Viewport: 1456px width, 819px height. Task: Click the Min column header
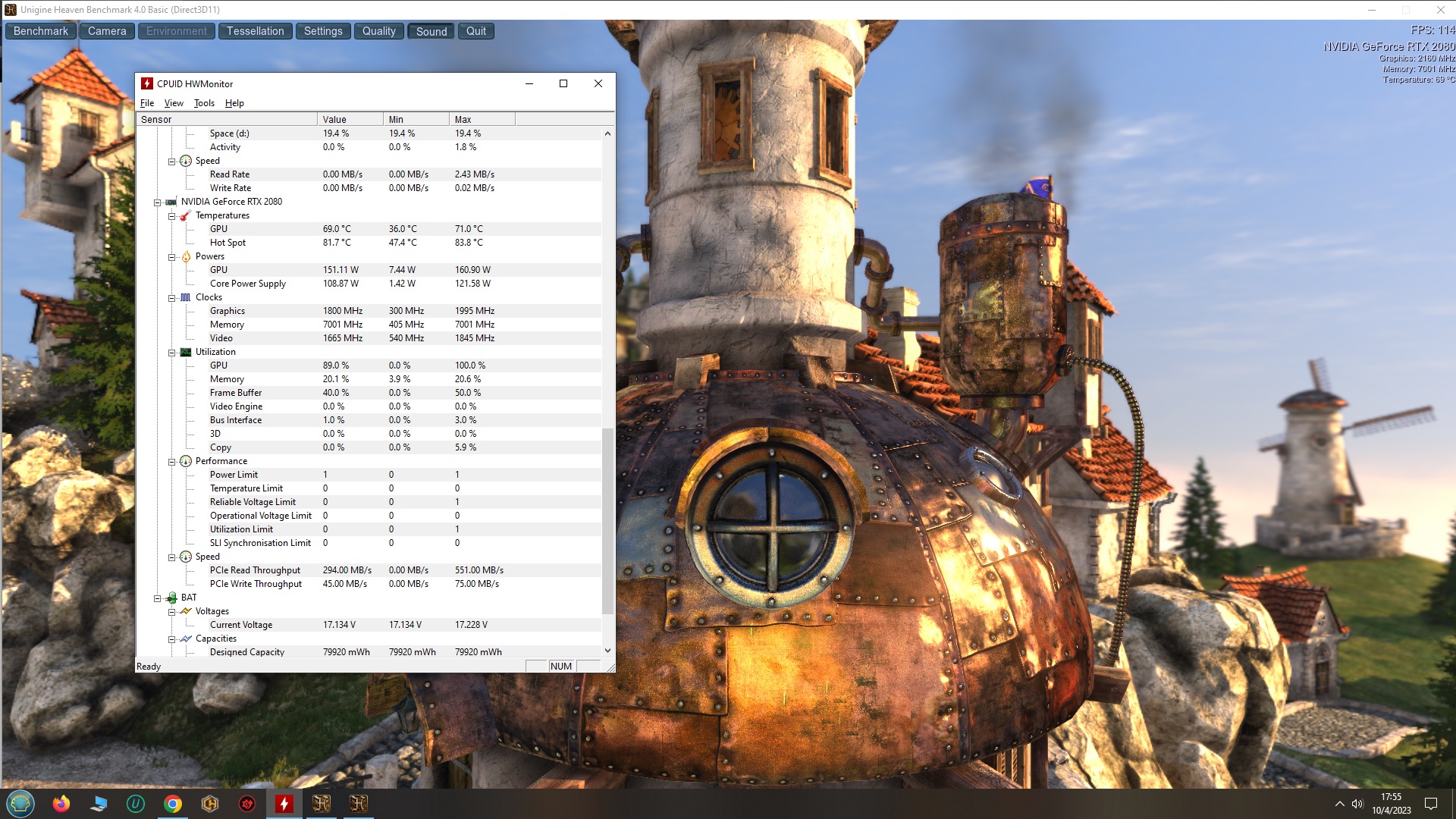(x=416, y=119)
